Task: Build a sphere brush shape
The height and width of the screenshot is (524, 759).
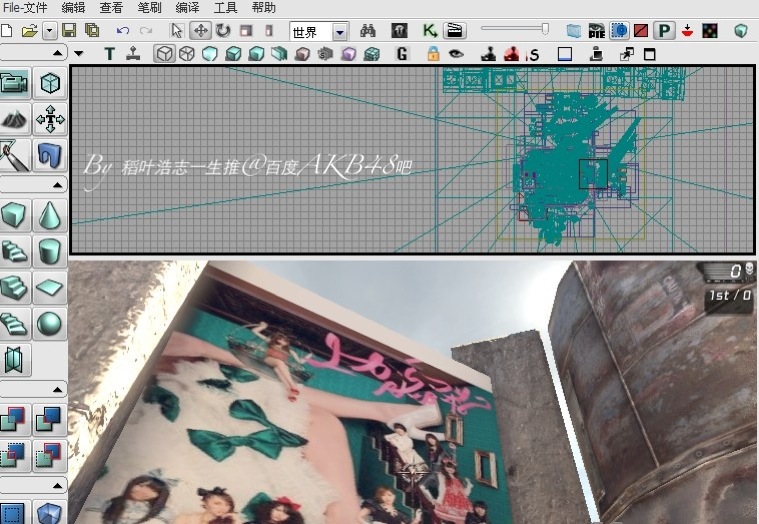Action: 50,324
